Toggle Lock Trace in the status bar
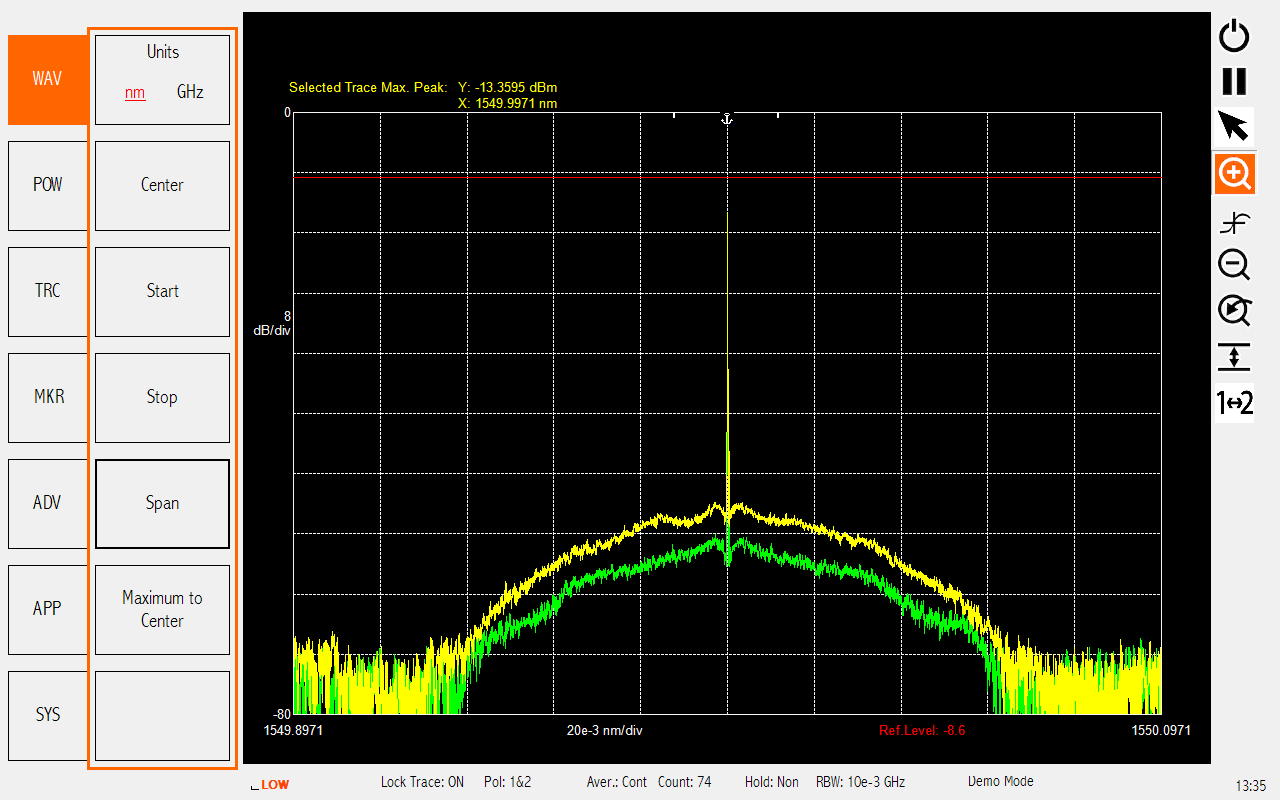 [422, 782]
